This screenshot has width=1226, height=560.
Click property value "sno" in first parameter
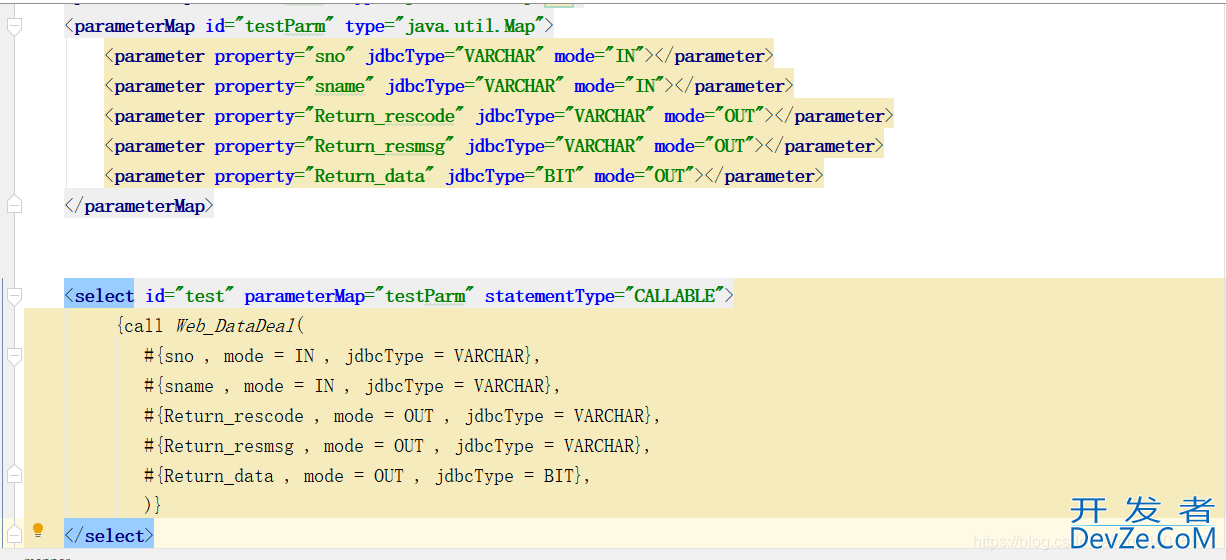click(x=330, y=56)
